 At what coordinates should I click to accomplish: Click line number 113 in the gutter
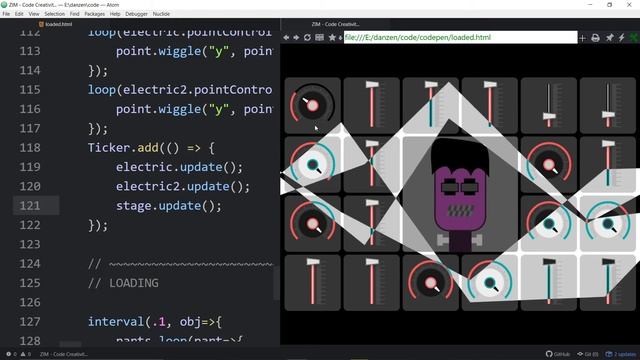pos(30,51)
